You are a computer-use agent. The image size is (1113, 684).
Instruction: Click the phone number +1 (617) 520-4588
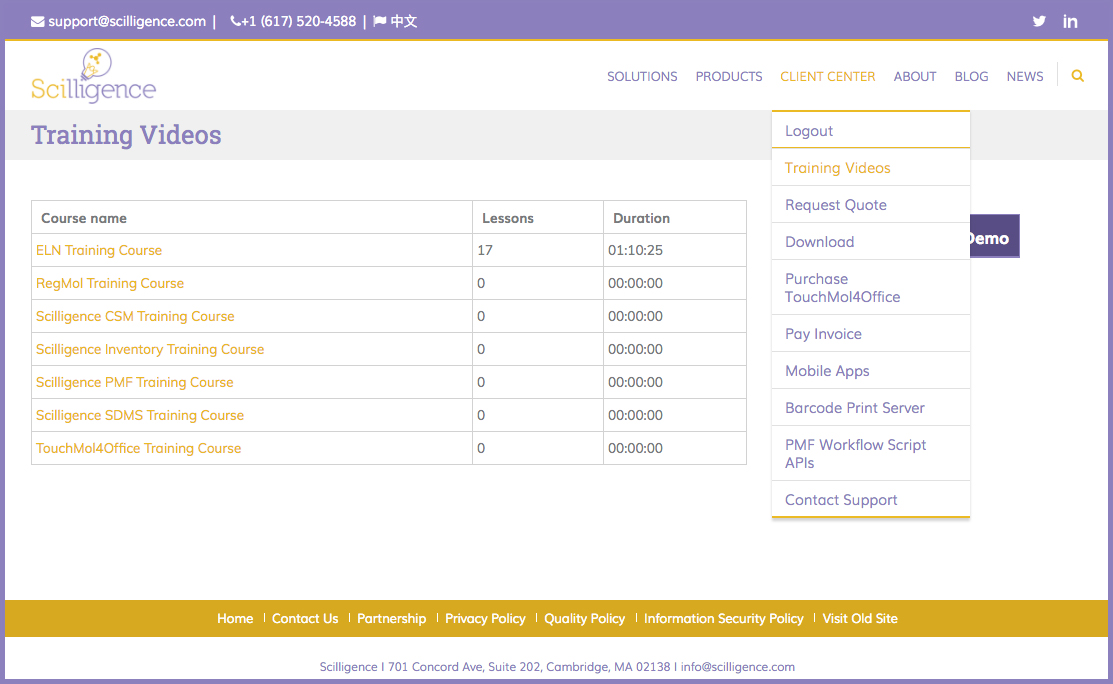click(298, 21)
